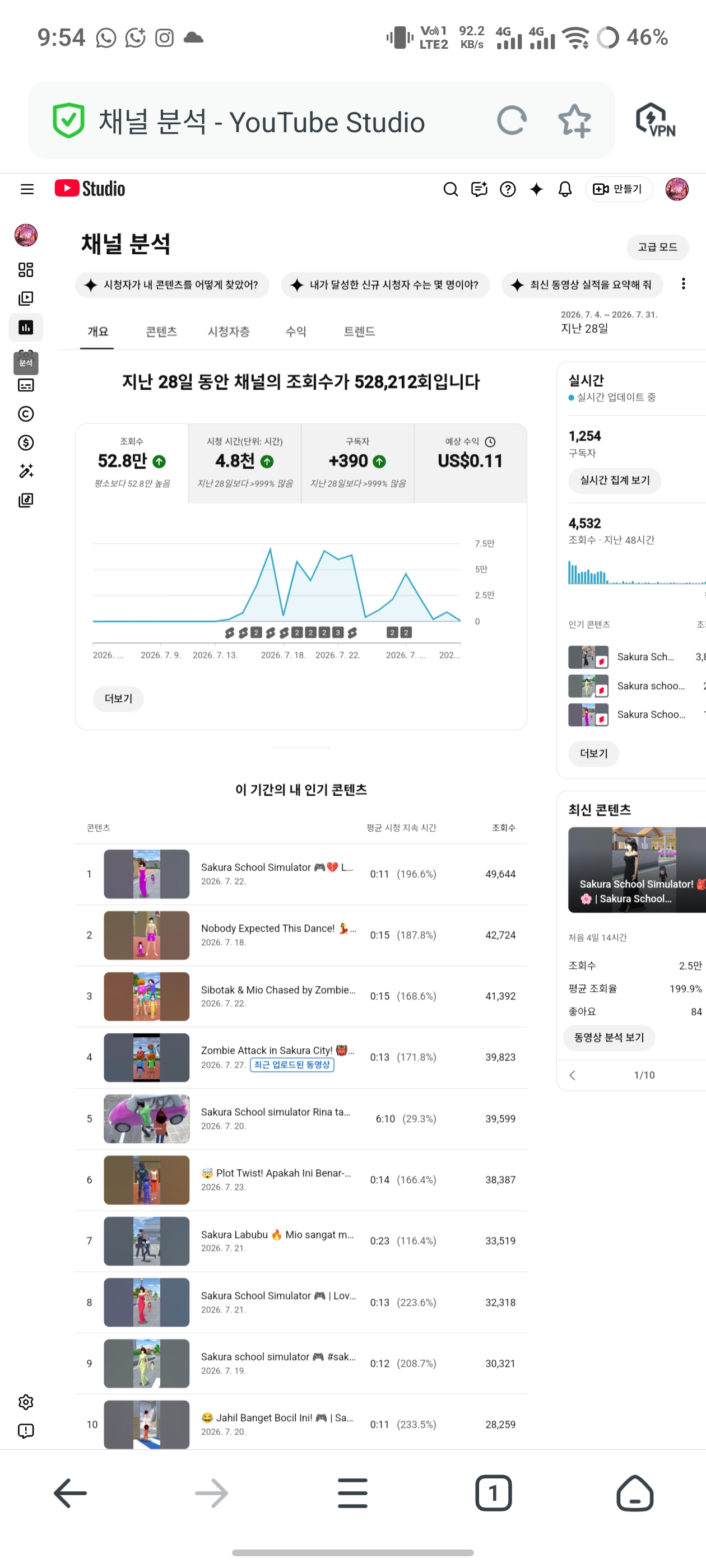Open 'Zombie Attack in Sakura City!' row
This screenshot has width=706, height=1568.
301,1057
